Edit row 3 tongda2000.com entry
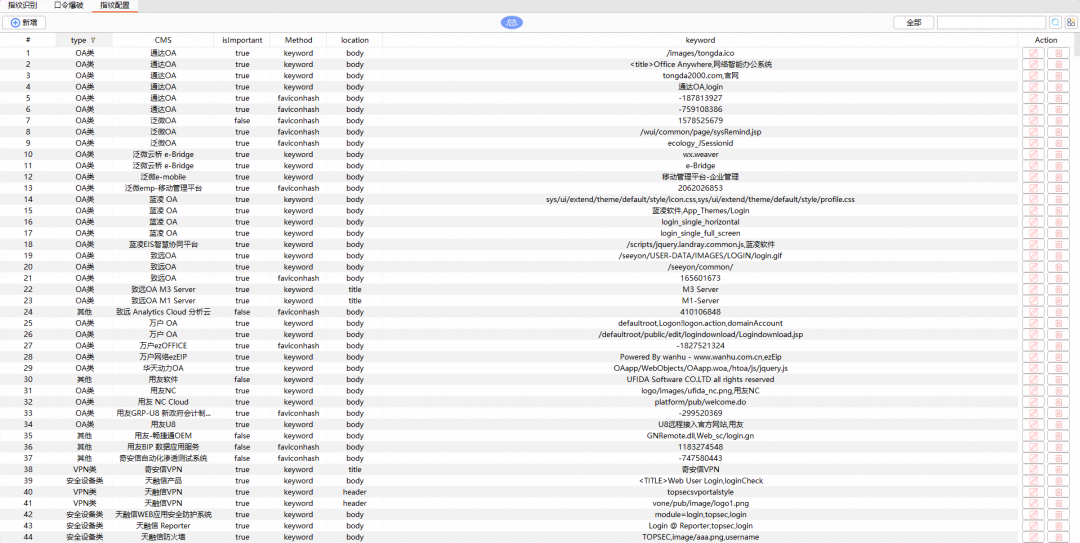Screen dimensions: 1080x543 point(1033,76)
